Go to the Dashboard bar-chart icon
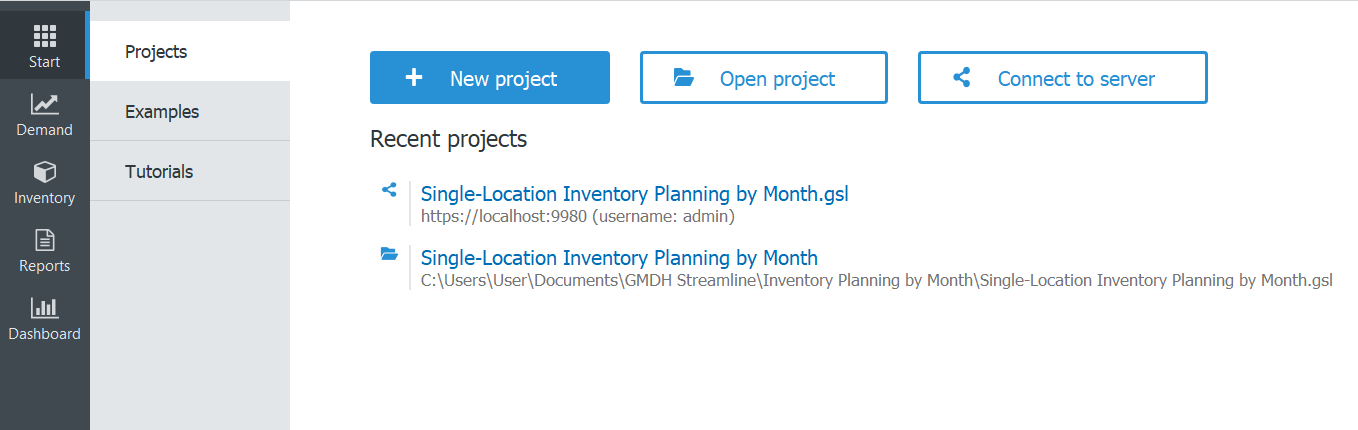The image size is (1358, 430). coord(45,308)
